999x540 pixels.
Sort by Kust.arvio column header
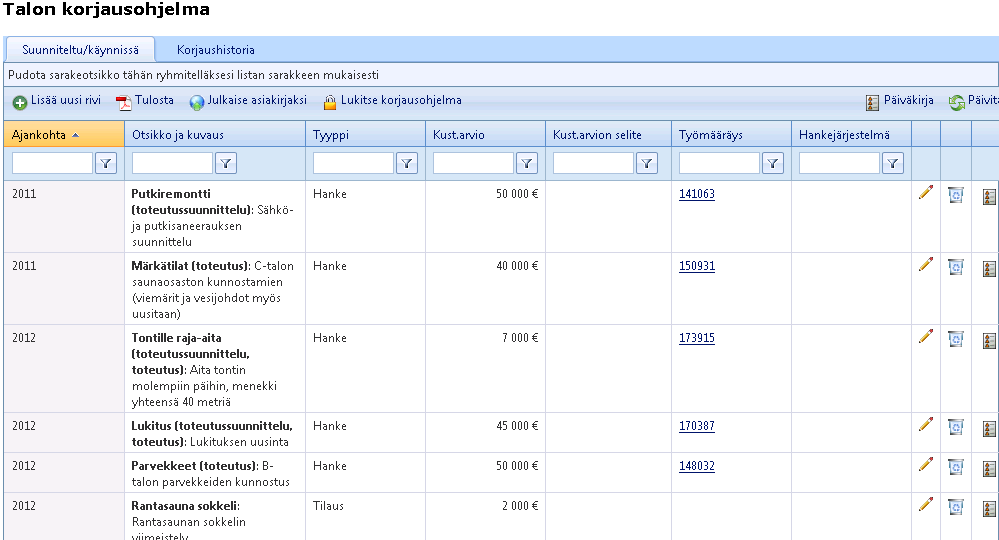[x=485, y=134]
